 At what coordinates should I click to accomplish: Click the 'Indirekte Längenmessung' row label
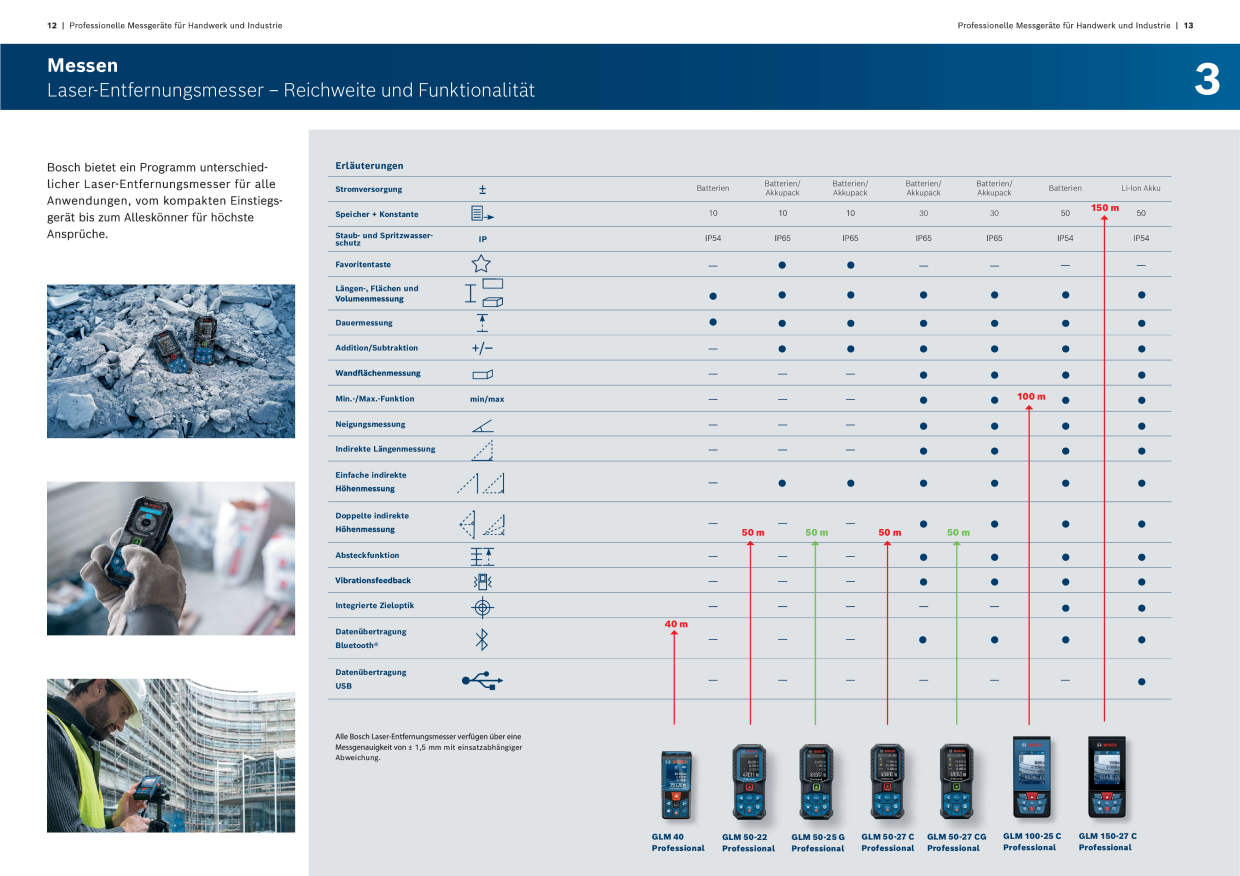385,449
